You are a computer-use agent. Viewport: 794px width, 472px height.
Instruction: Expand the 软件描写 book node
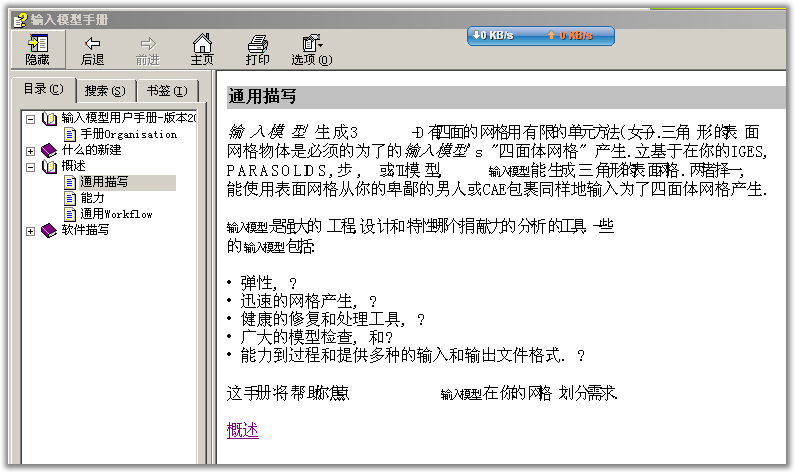click(x=30, y=231)
